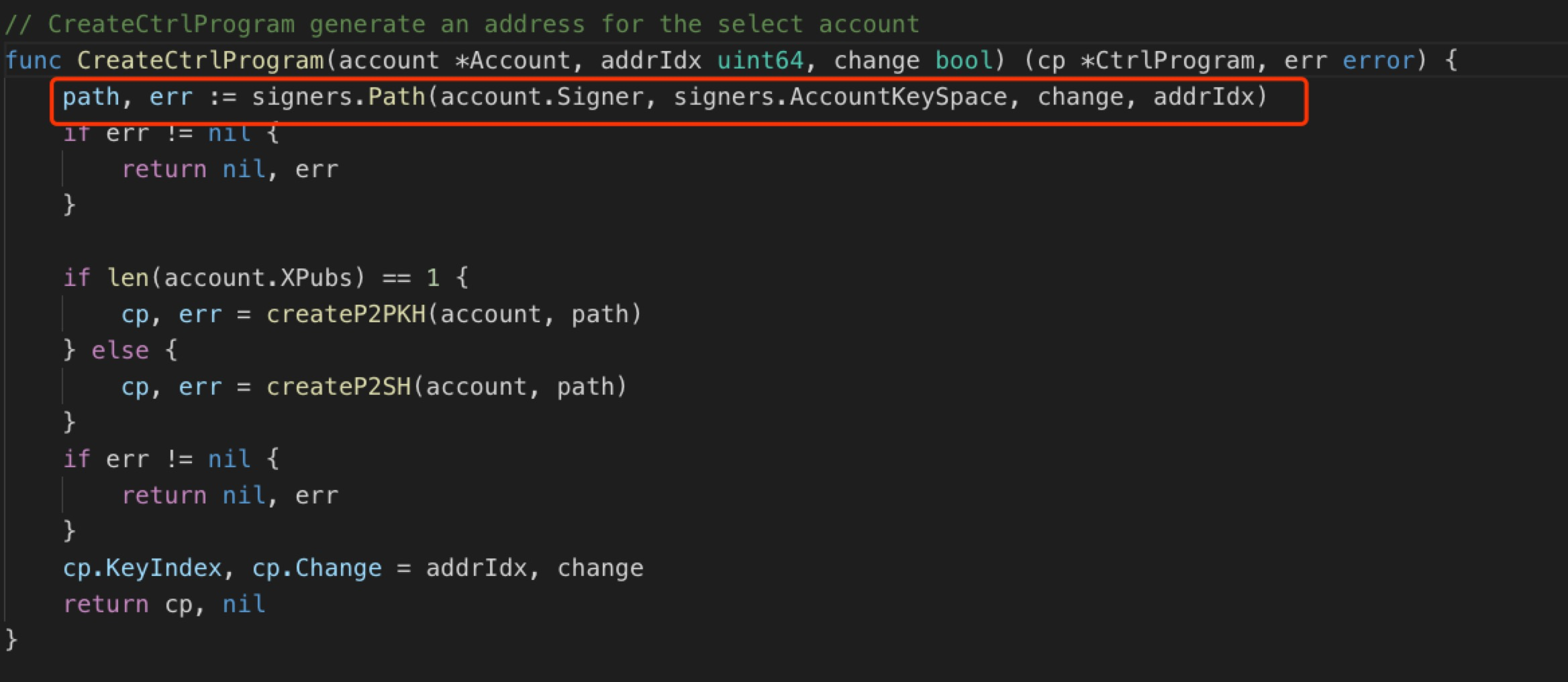Click the signers.Path call in highlighted line
Image resolution: width=1568 pixels, height=682 pixels.
pos(338,97)
